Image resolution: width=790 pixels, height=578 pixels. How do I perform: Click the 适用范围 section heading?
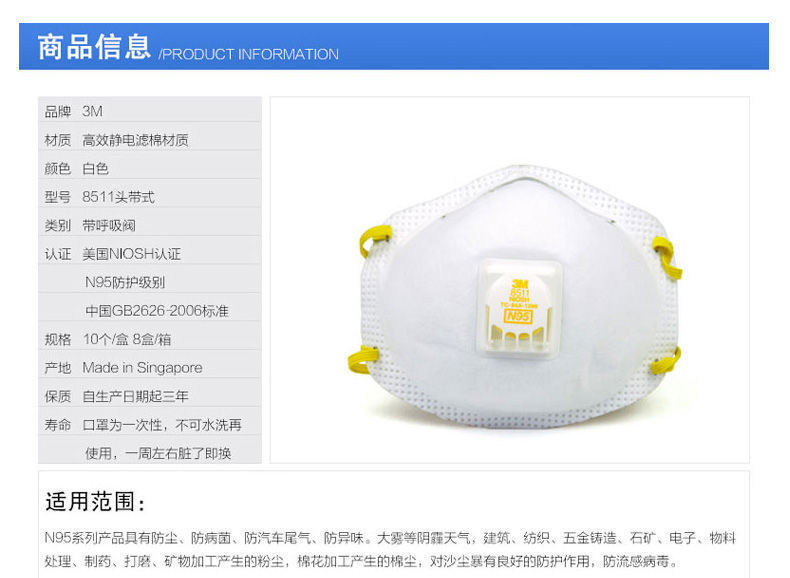point(96,501)
